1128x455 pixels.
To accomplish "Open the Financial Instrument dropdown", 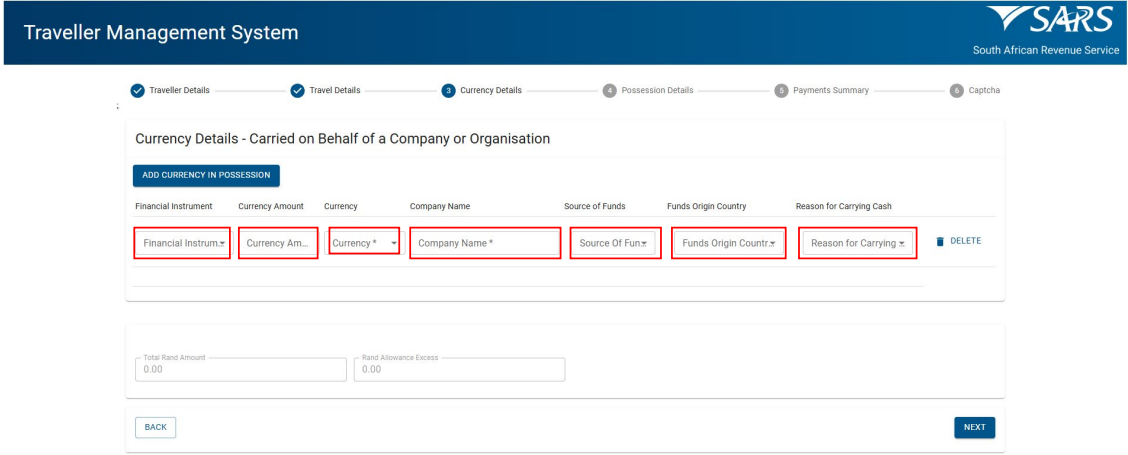I will tap(183, 243).
